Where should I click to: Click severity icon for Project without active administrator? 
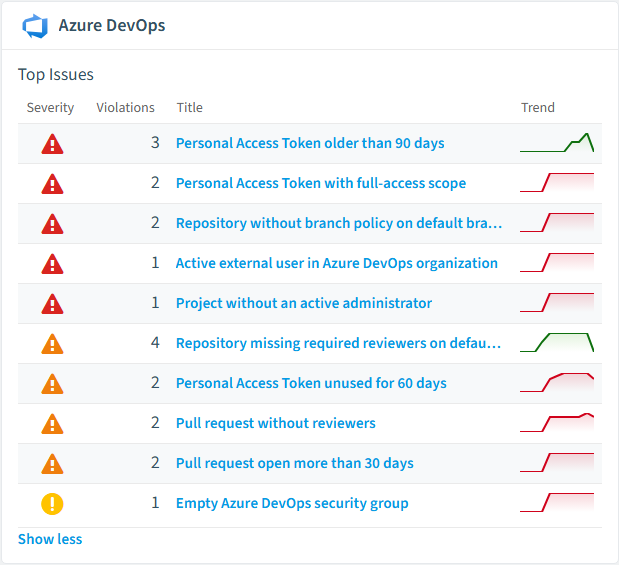click(x=52, y=304)
